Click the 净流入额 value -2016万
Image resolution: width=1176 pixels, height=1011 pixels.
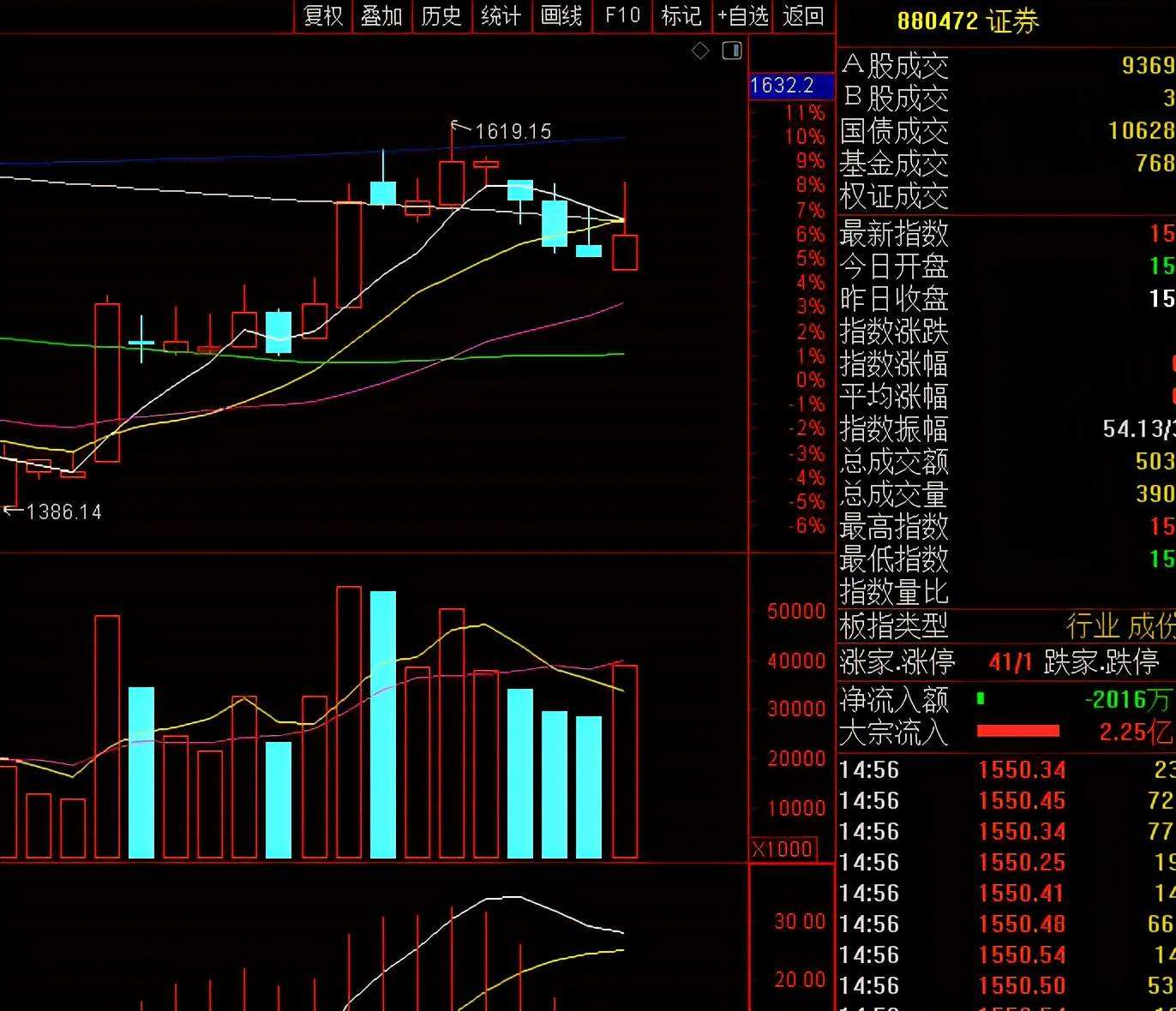point(1127,699)
